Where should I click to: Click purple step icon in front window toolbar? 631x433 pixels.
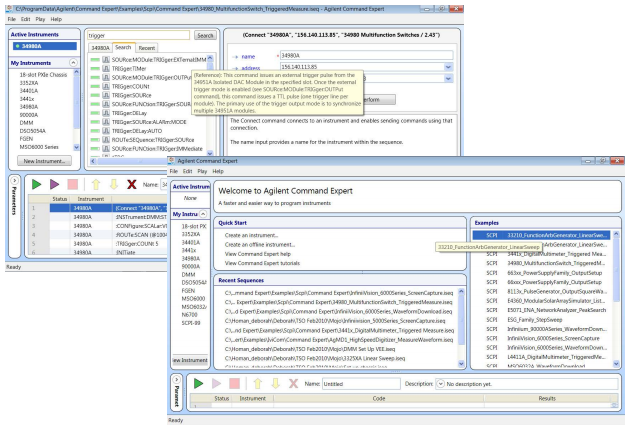pyautogui.click(x=214, y=383)
